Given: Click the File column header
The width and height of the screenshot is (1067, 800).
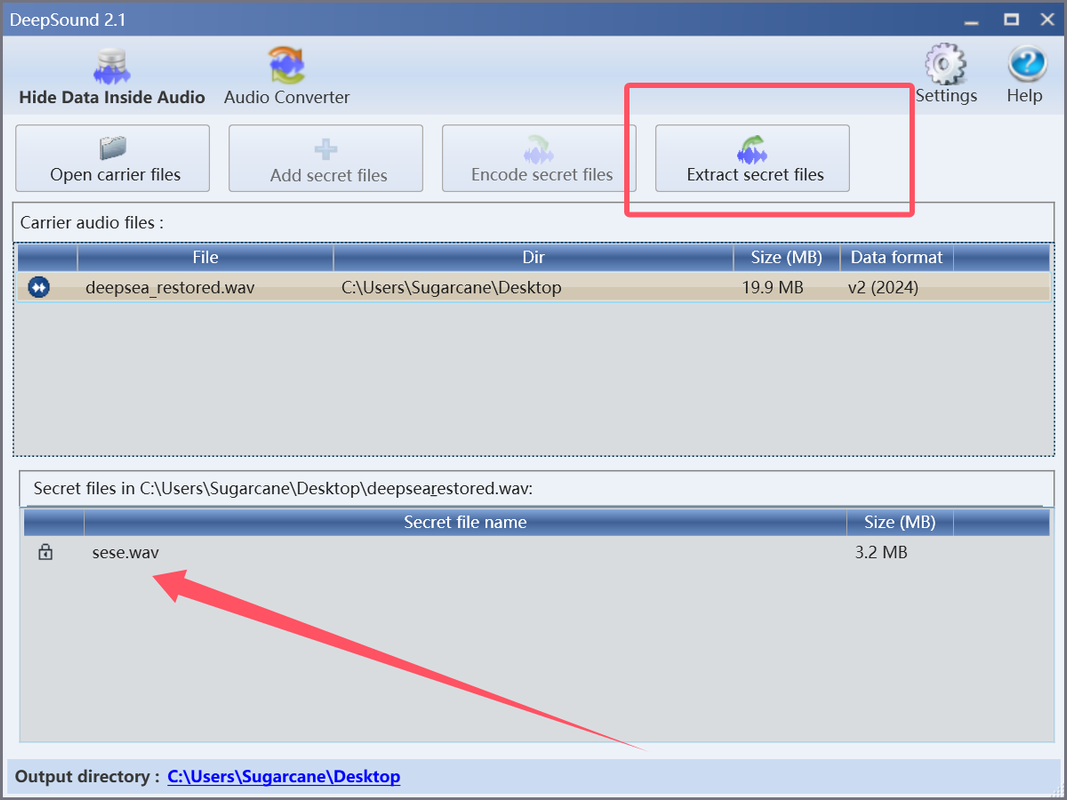Looking at the screenshot, I should click(x=206, y=258).
